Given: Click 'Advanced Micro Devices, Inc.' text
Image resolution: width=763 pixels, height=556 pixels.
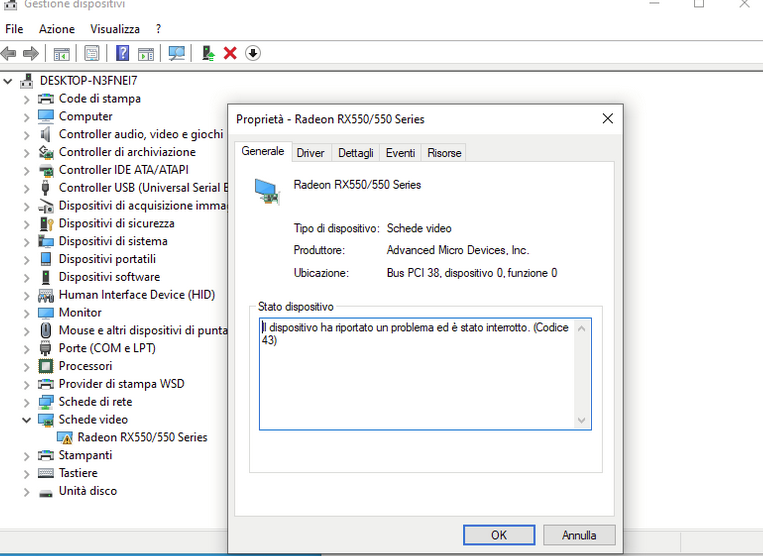Looking at the screenshot, I should pyautogui.click(x=458, y=250).
